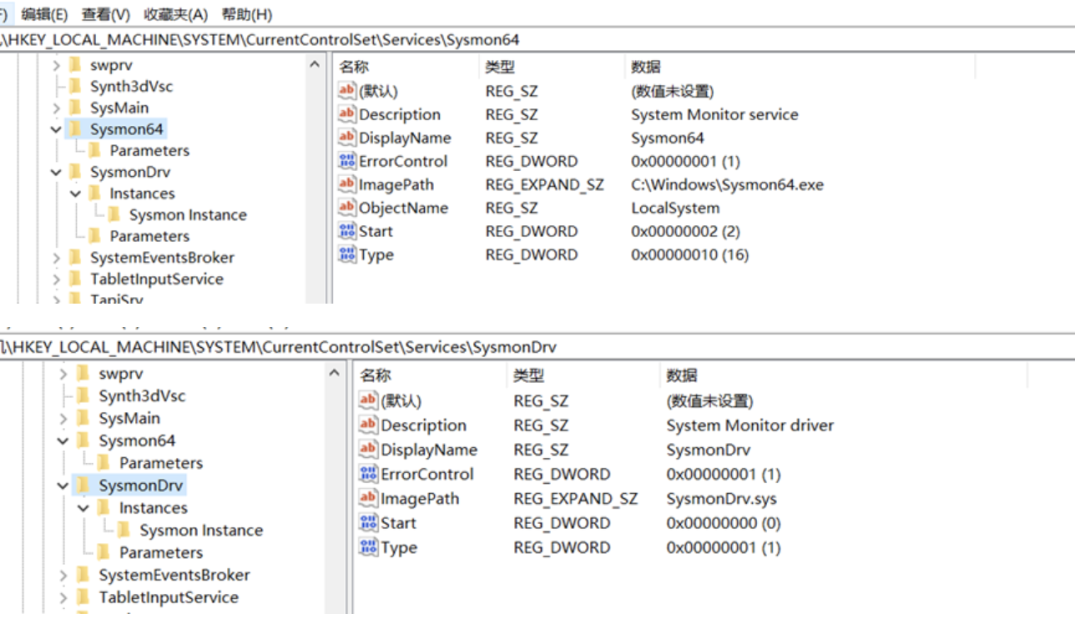Expand the SystemEventsBroker key in the top tree
The image size is (1080, 634).
coord(56,257)
